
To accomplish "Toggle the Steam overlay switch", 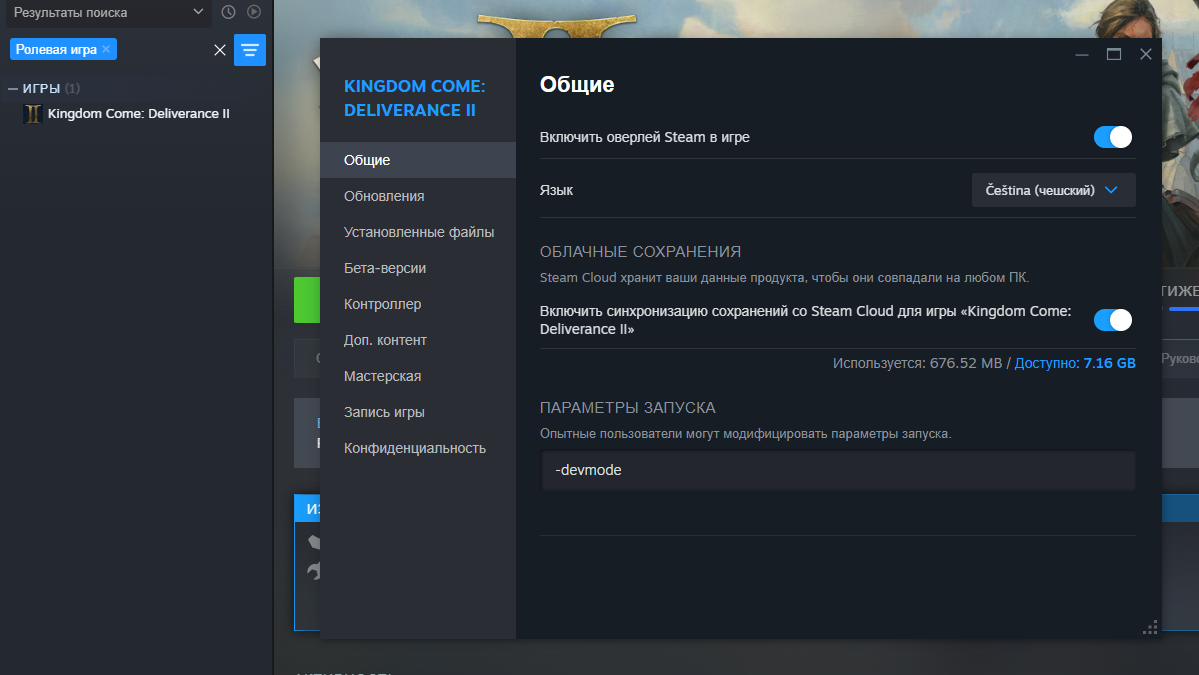I will pyautogui.click(x=1113, y=137).
